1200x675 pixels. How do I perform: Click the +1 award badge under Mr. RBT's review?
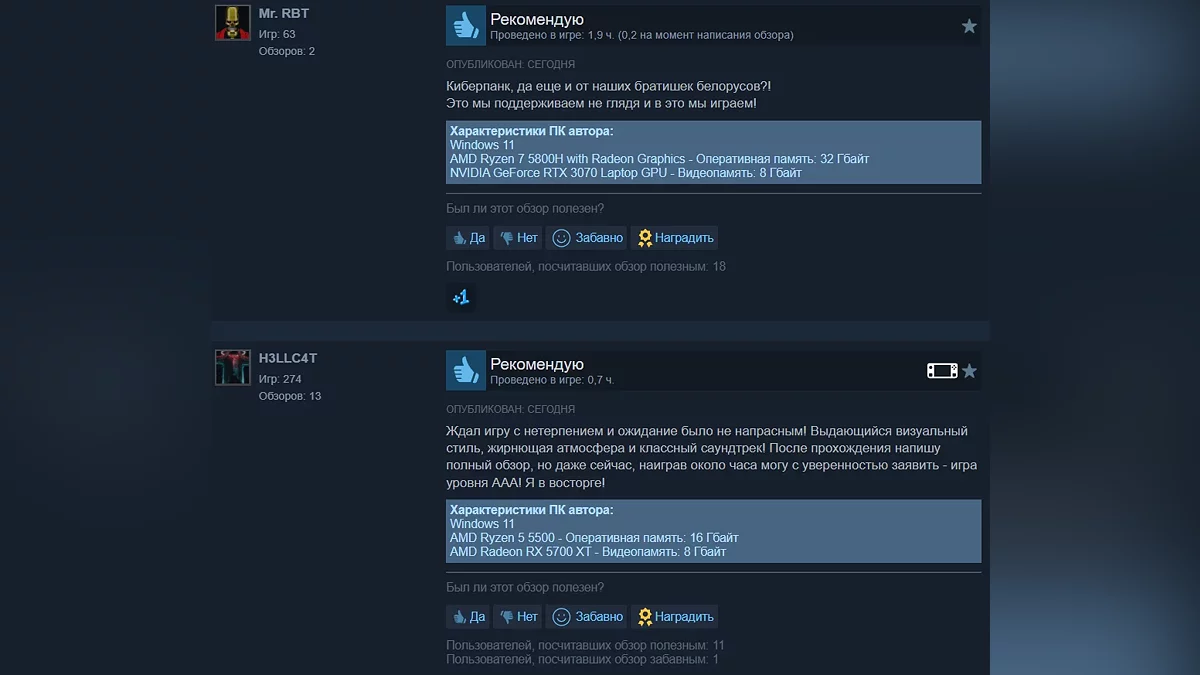click(x=461, y=297)
